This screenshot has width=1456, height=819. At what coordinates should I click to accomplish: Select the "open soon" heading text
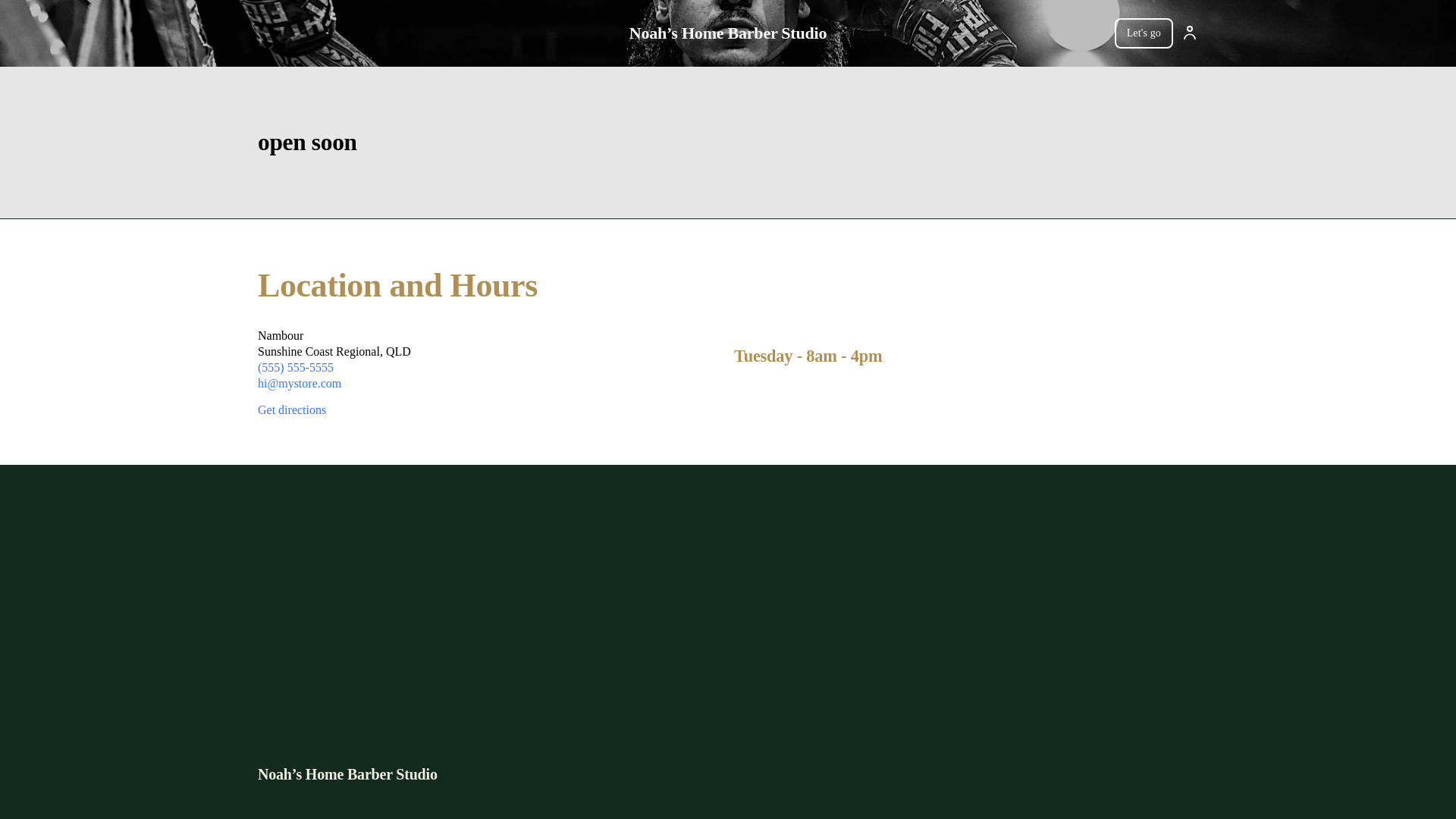point(307,142)
